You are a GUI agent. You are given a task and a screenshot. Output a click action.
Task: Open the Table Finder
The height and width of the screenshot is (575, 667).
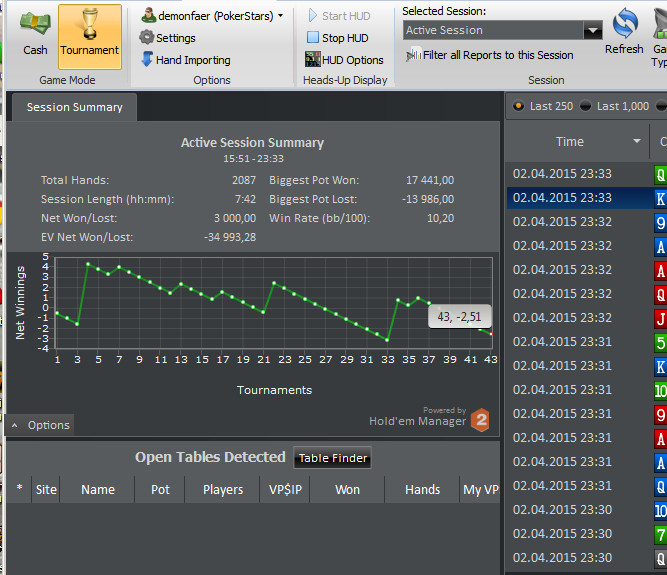tap(332, 458)
